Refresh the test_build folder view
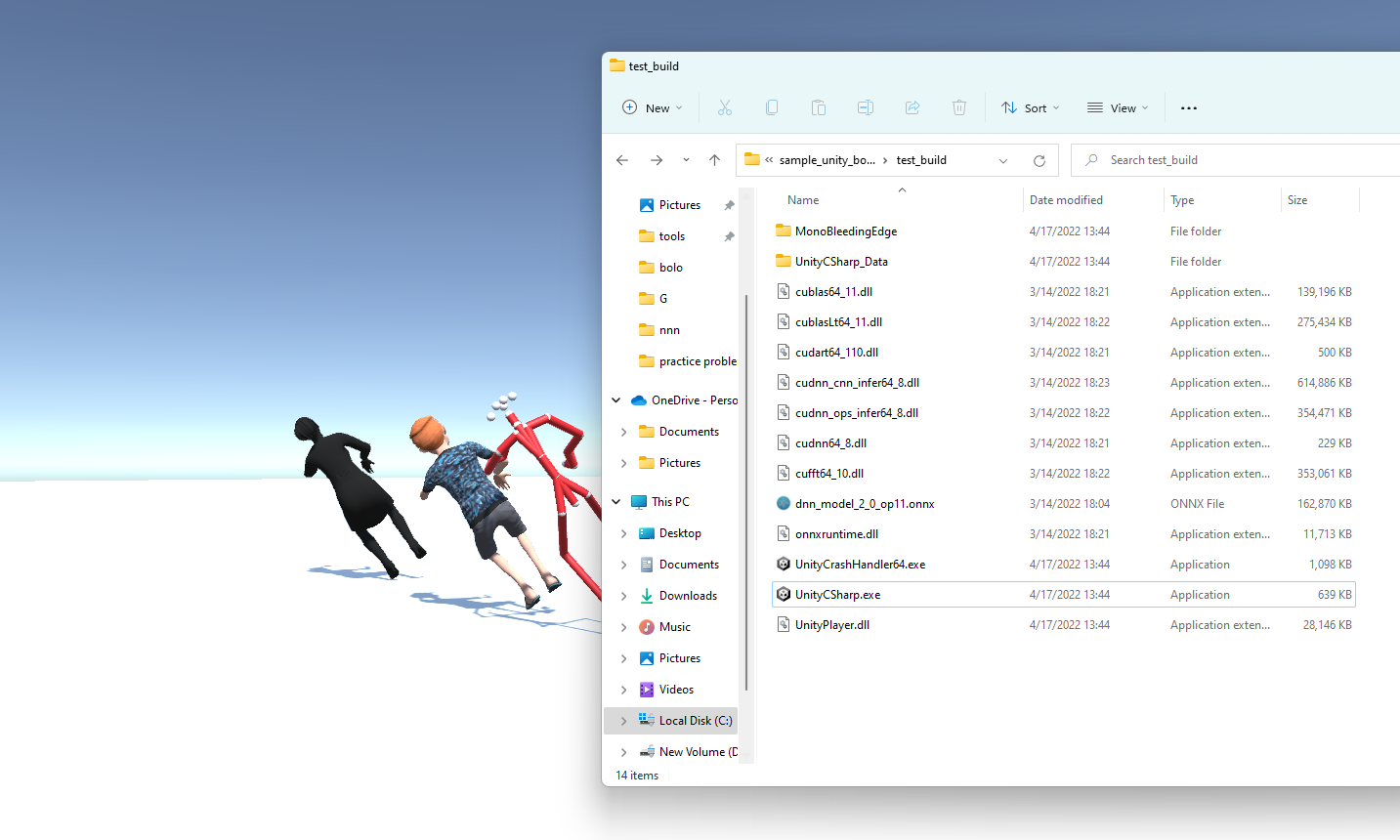The image size is (1400, 840). [1039, 159]
